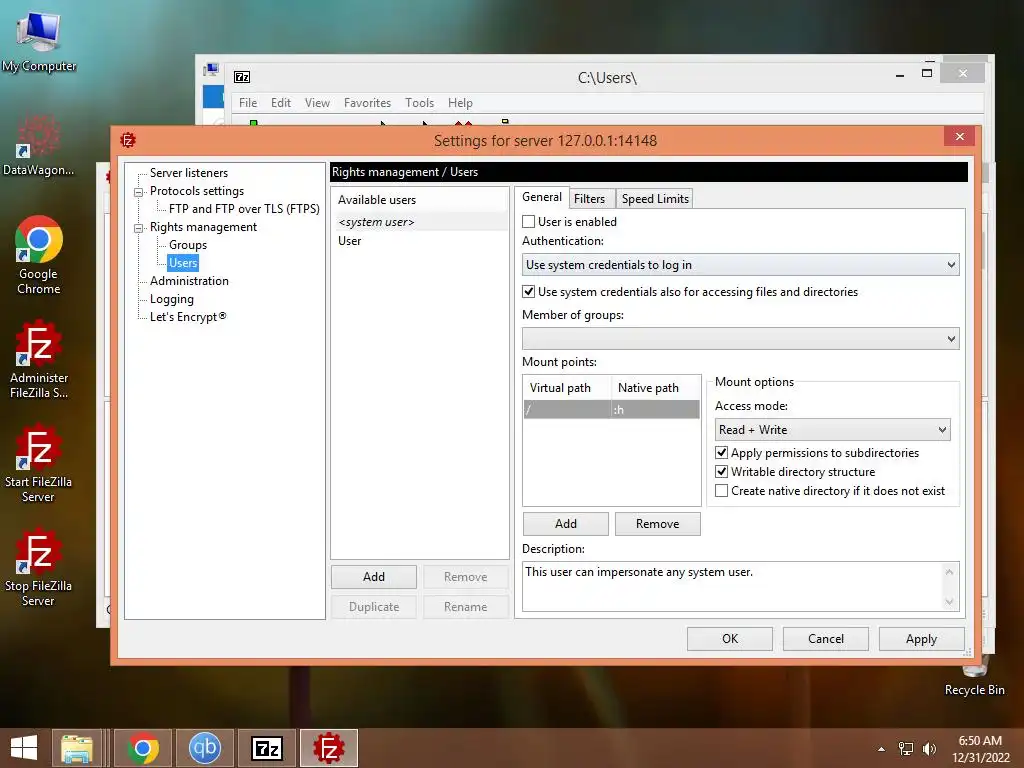Click the 7z icon in the 7-Zip title bar

point(242,77)
